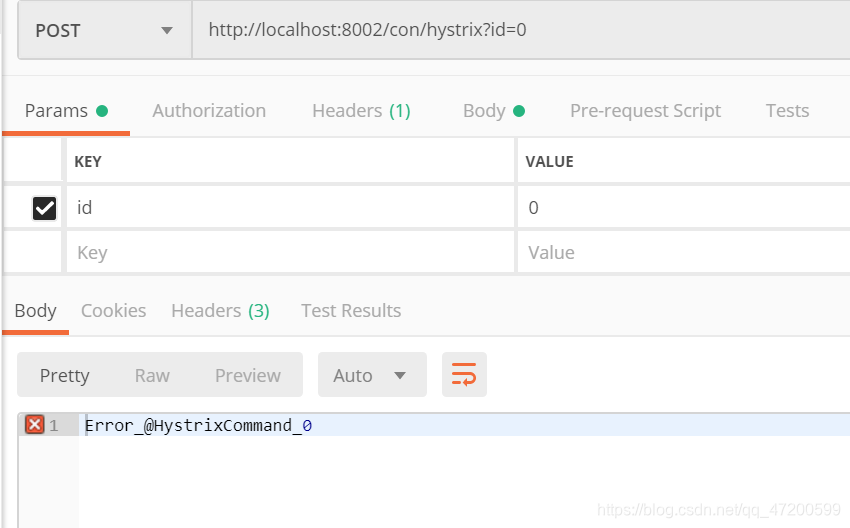The height and width of the screenshot is (528, 850).
Task: Uncheck the id parameter checkbox
Action: 44,208
